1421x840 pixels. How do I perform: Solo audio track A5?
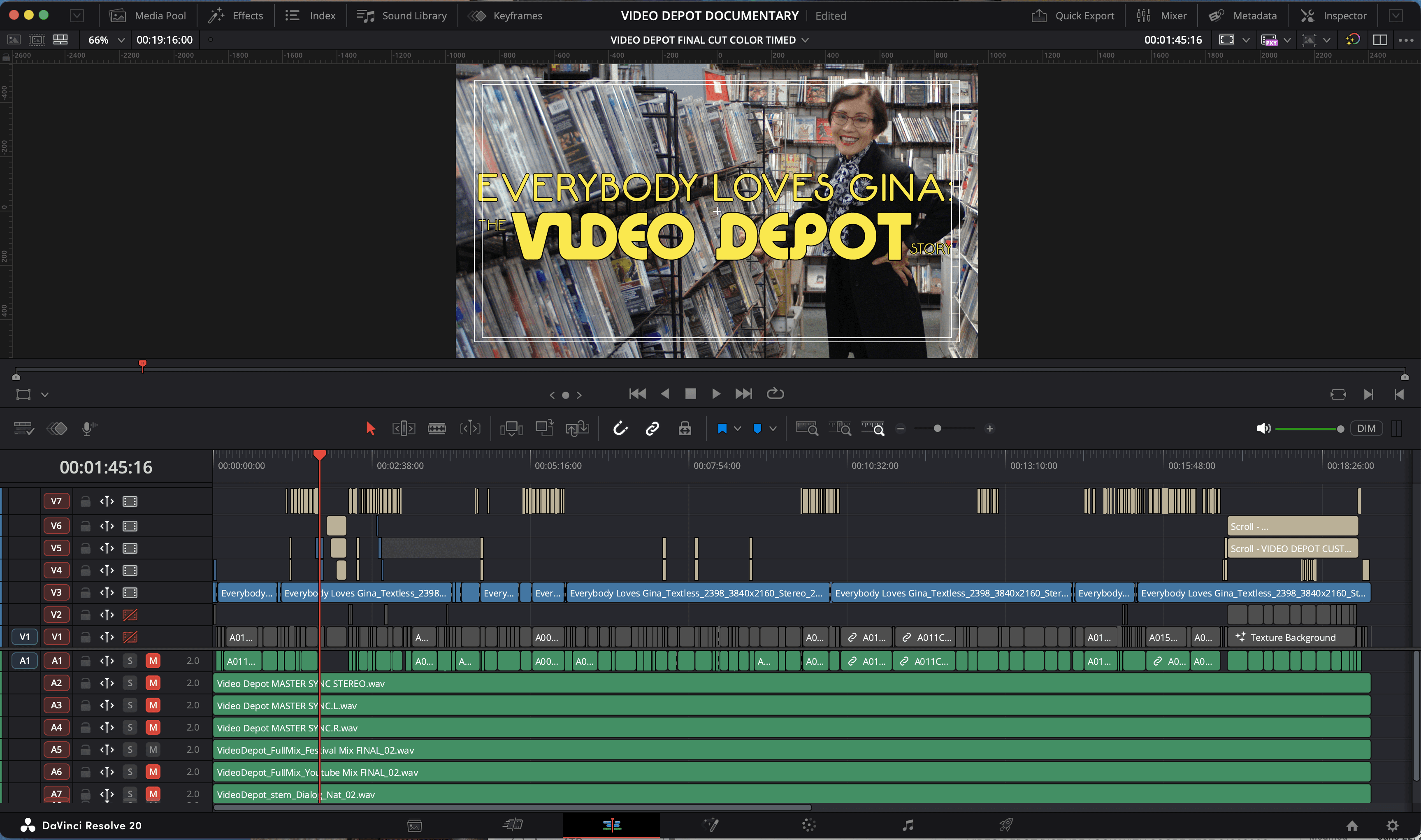pos(130,750)
